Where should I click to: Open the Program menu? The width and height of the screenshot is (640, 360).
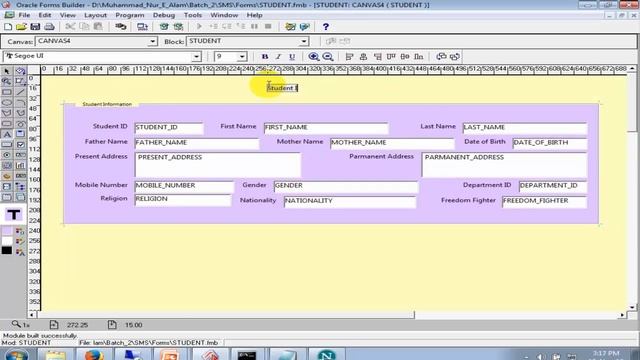tap(129, 15)
